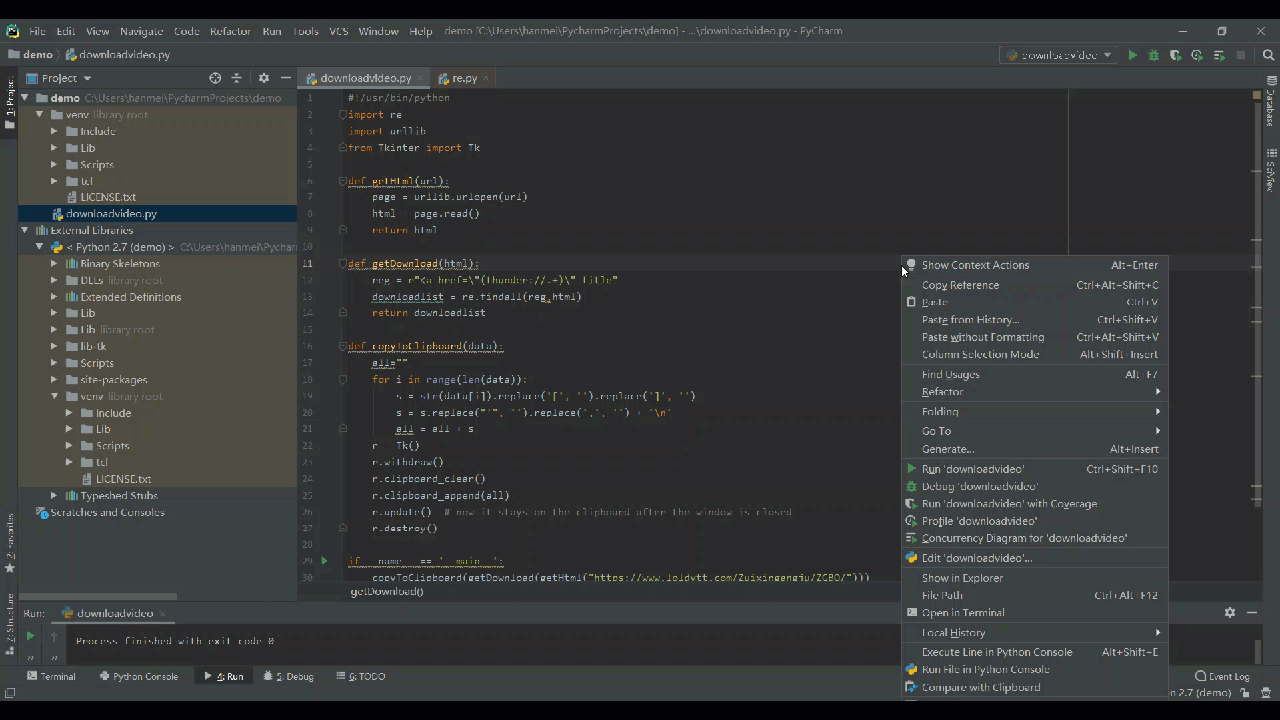Viewport: 1280px width, 720px height.
Task: Choose Debug 'downloadvideo' in context menu
Action: (1035, 487)
